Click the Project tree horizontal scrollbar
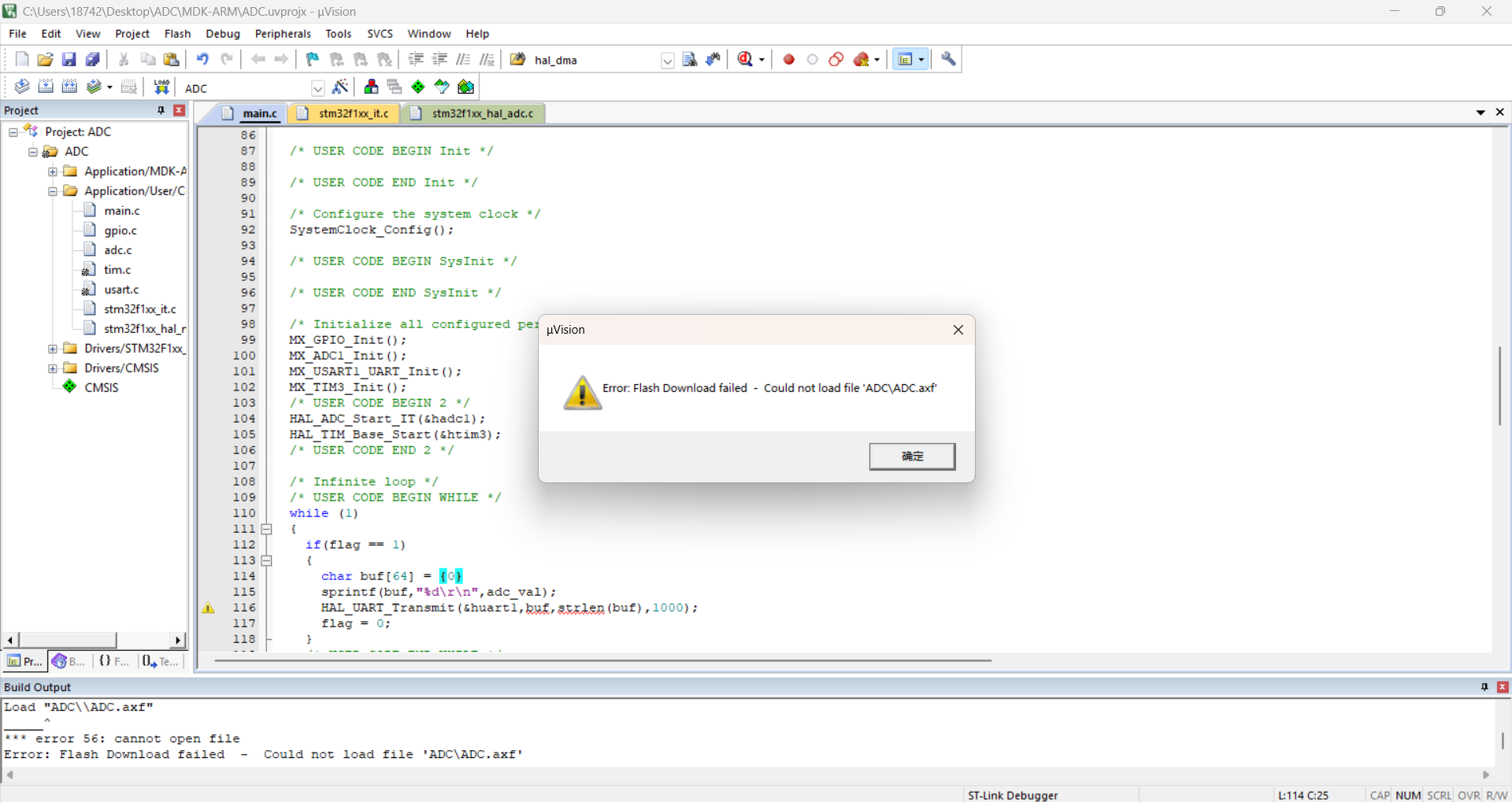Image resolution: width=1512 pixels, height=802 pixels. pos(94,641)
